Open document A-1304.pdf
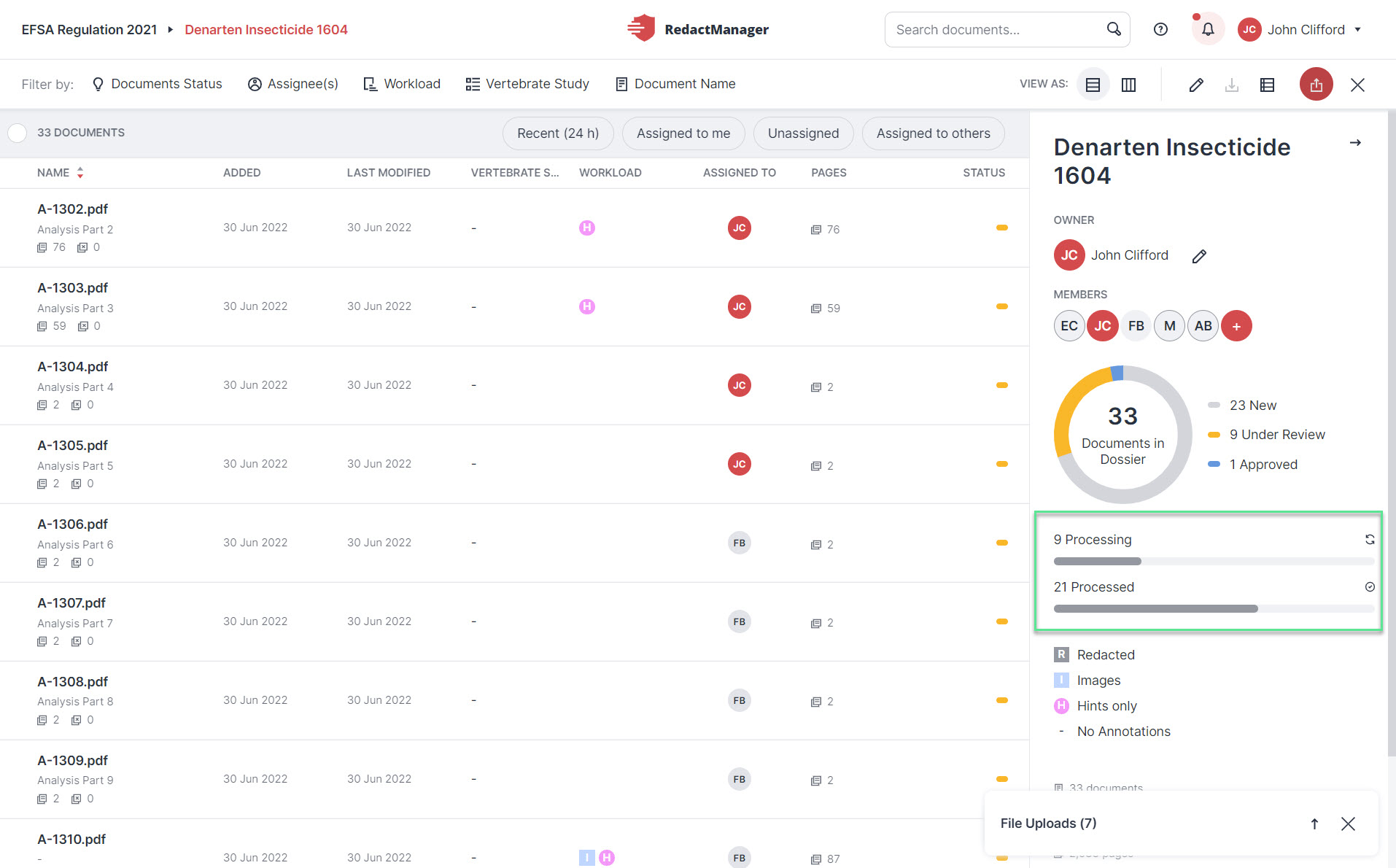The image size is (1396, 868). 73,367
